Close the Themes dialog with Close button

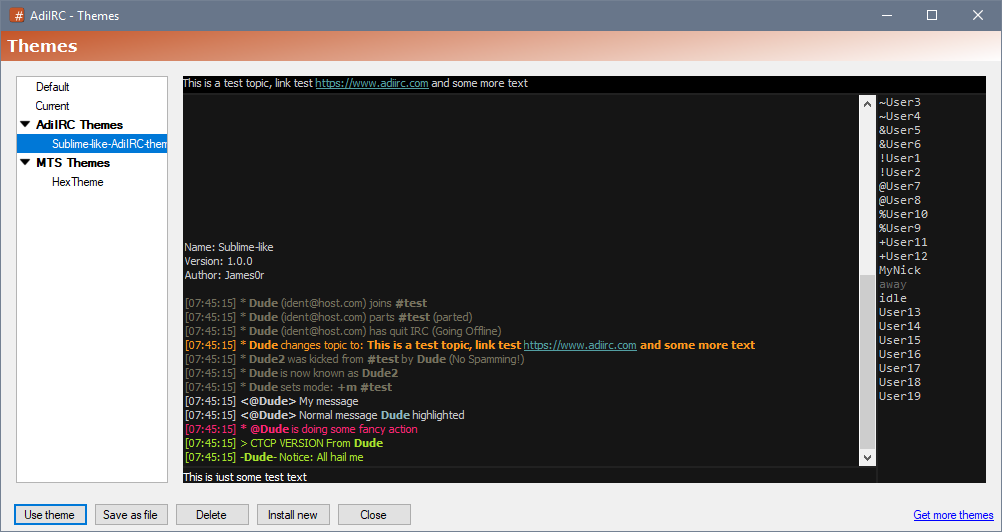[373, 515]
